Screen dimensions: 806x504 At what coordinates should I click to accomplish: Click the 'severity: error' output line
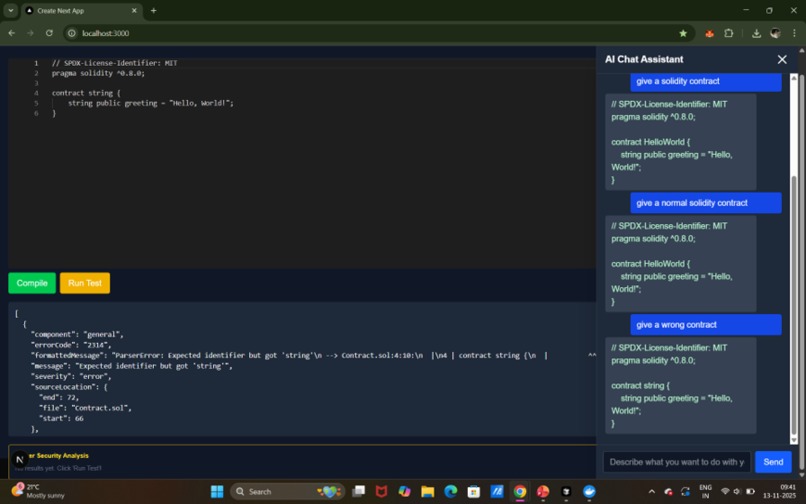click(x=71, y=376)
